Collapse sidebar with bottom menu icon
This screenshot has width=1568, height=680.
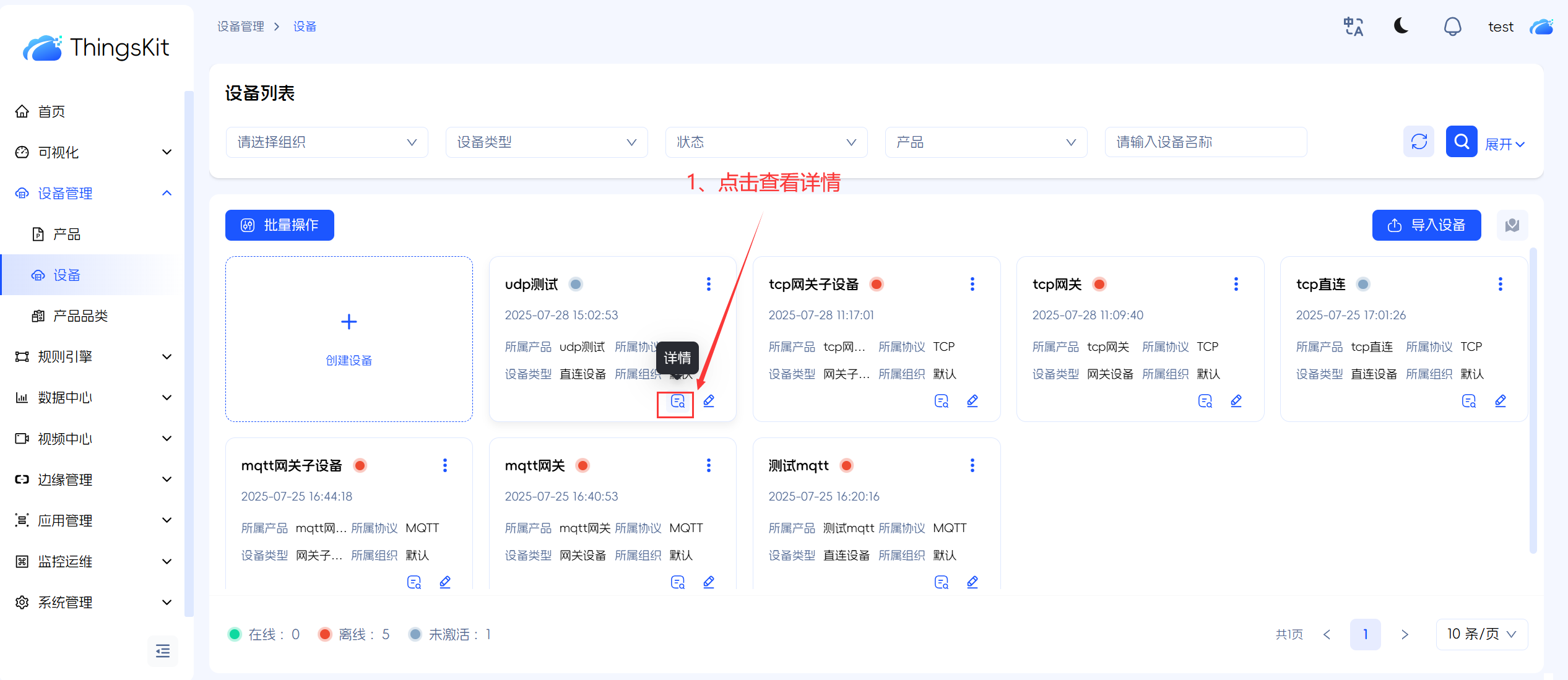click(162, 651)
